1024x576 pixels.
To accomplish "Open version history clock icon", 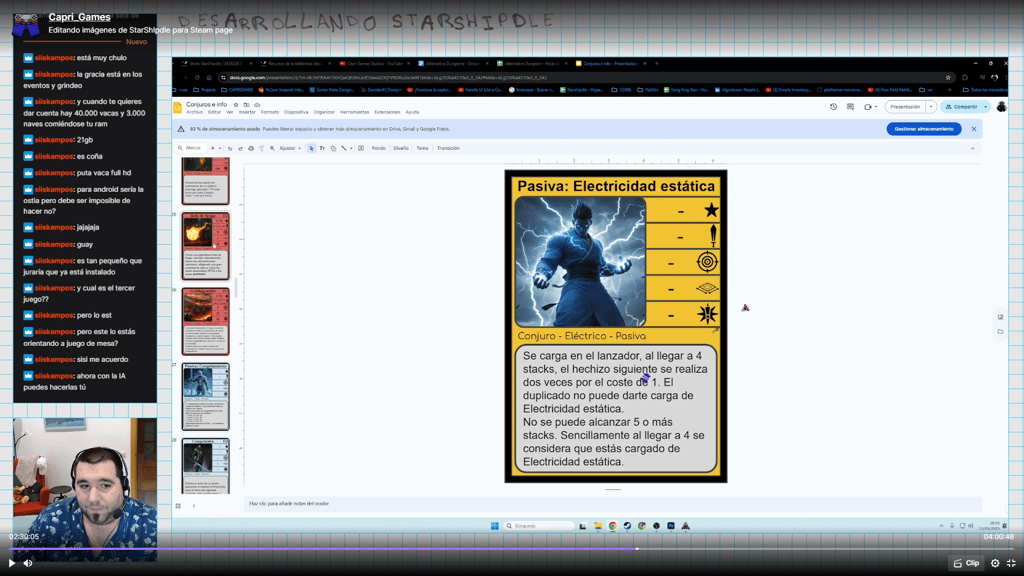I will 833,106.
